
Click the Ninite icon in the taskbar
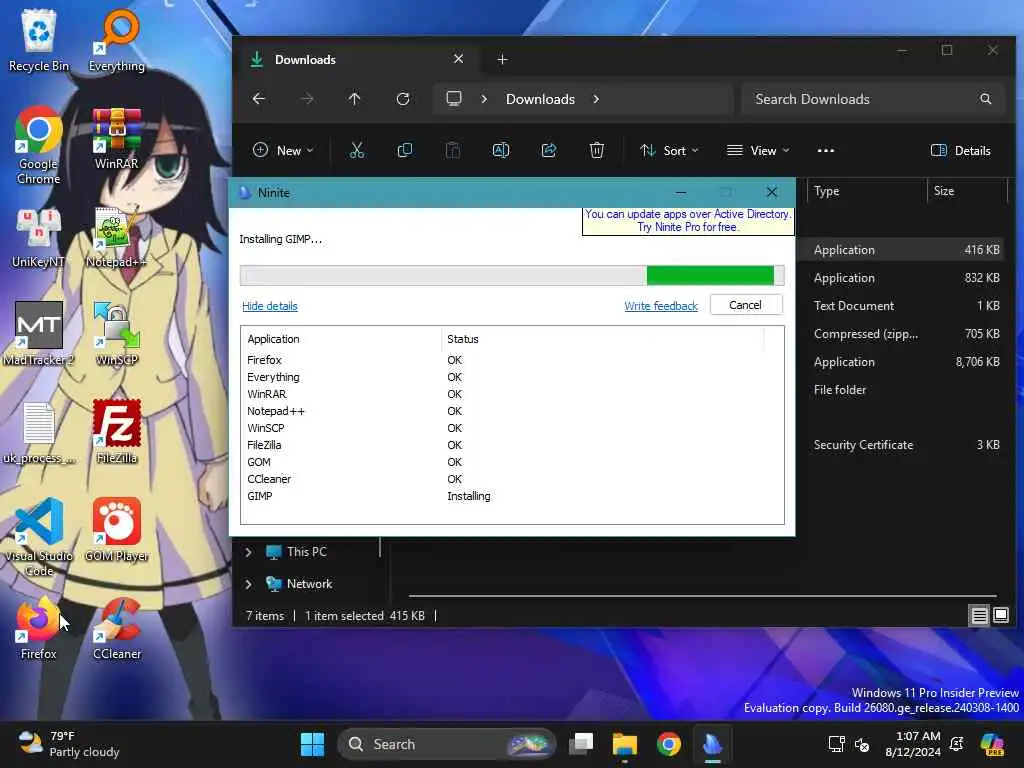(x=712, y=744)
